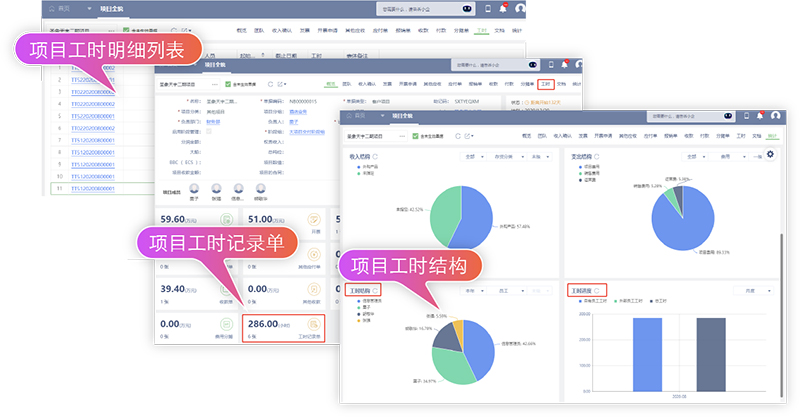
Task: Toggle the green legend entry of 工时进度 chart
Action: [x=629, y=301]
